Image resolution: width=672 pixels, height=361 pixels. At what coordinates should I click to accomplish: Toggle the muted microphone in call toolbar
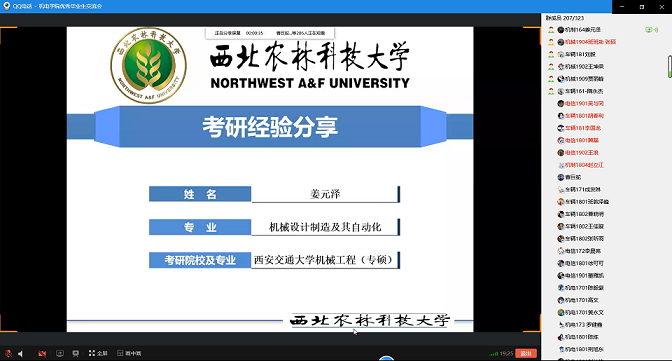pyautogui.click(x=8, y=353)
